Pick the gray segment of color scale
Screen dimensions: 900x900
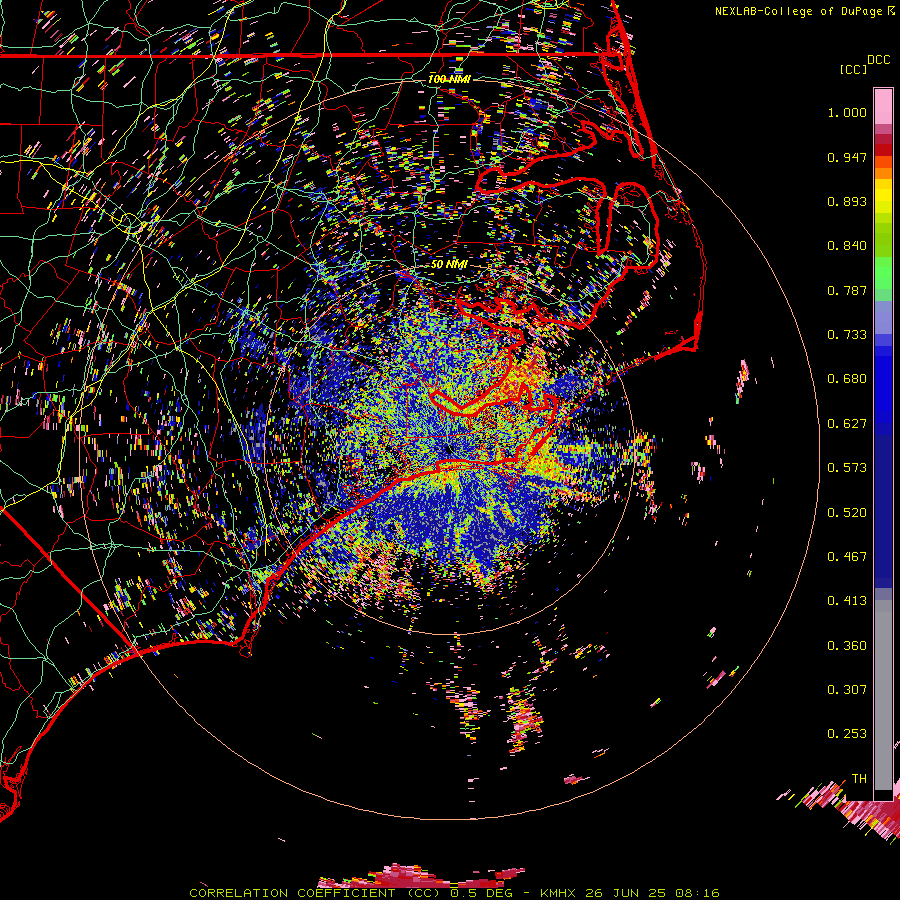[x=883, y=695]
